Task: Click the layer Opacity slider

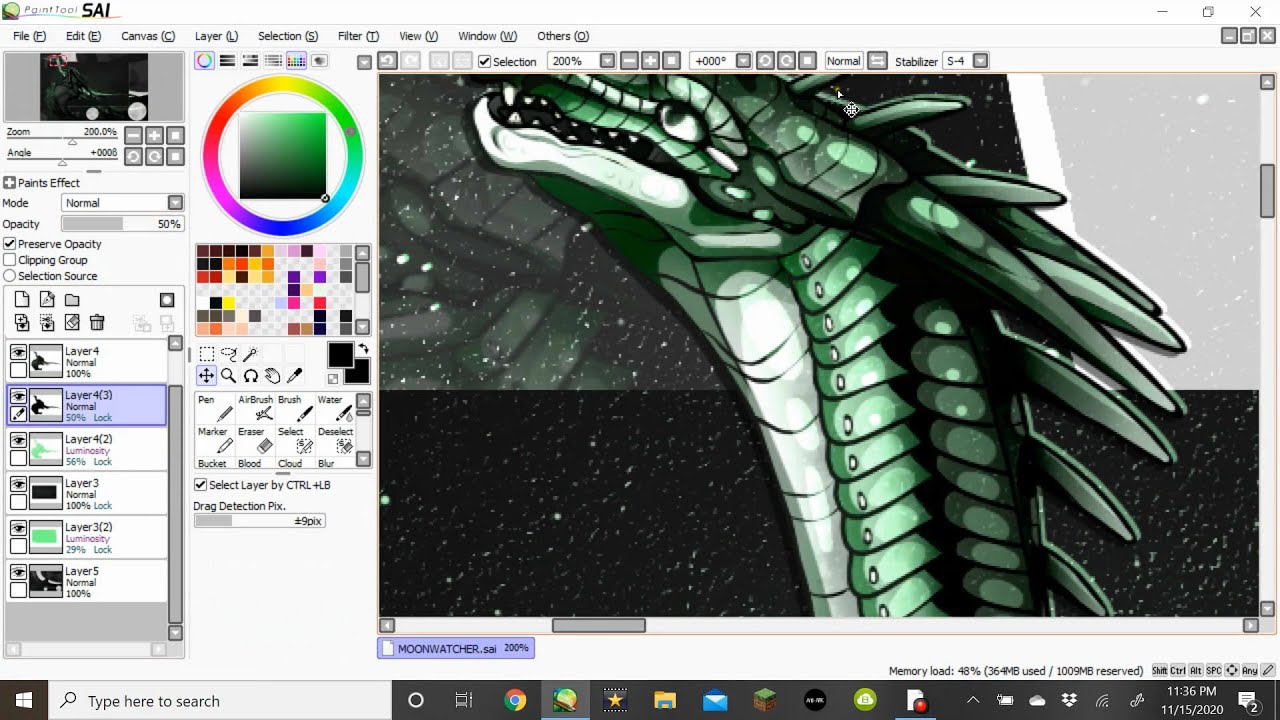Action: (122, 224)
